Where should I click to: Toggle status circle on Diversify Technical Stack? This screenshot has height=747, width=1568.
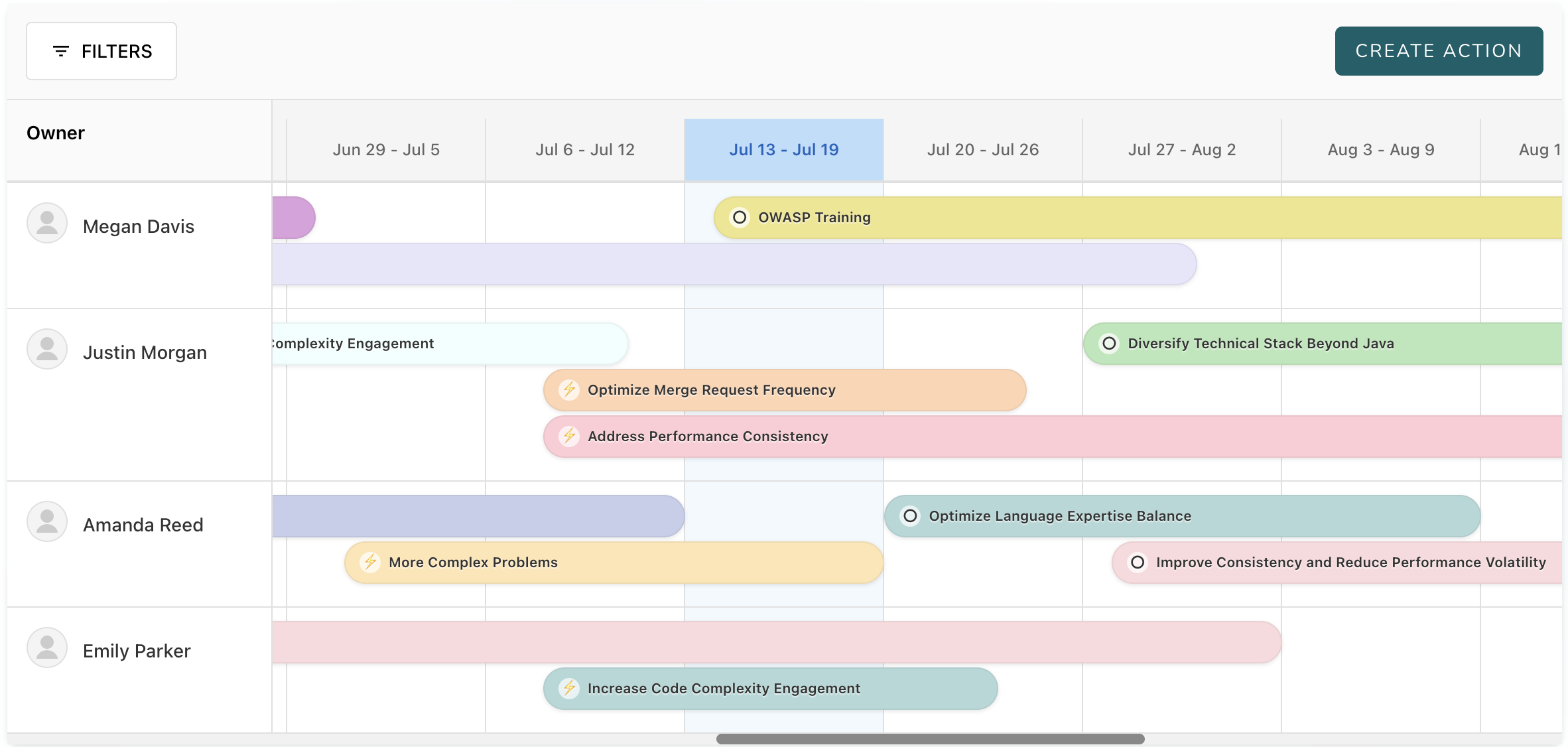point(1109,343)
